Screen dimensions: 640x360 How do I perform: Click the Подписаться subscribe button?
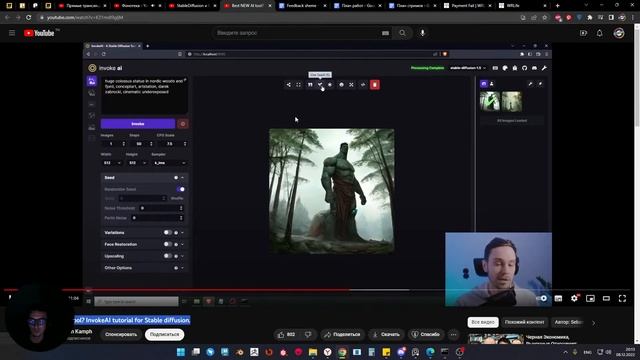(x=164, y=334)
